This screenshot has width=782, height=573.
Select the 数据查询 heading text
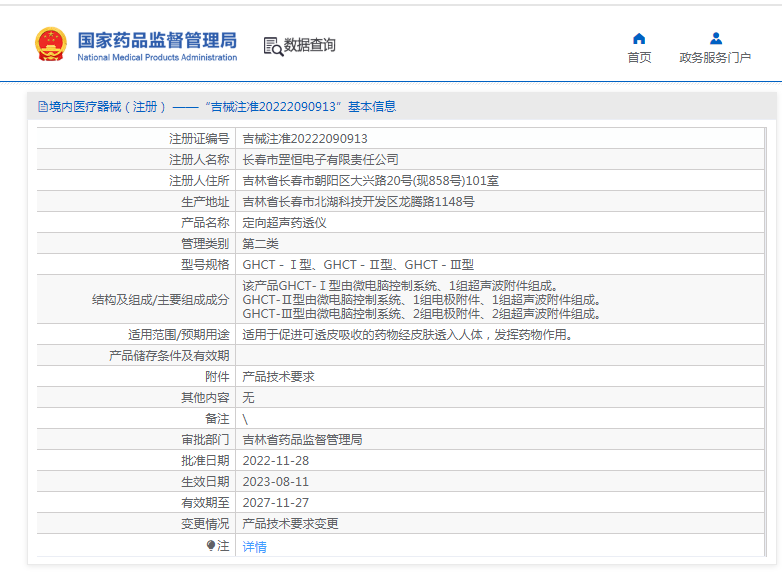click(x=310, y=45)
